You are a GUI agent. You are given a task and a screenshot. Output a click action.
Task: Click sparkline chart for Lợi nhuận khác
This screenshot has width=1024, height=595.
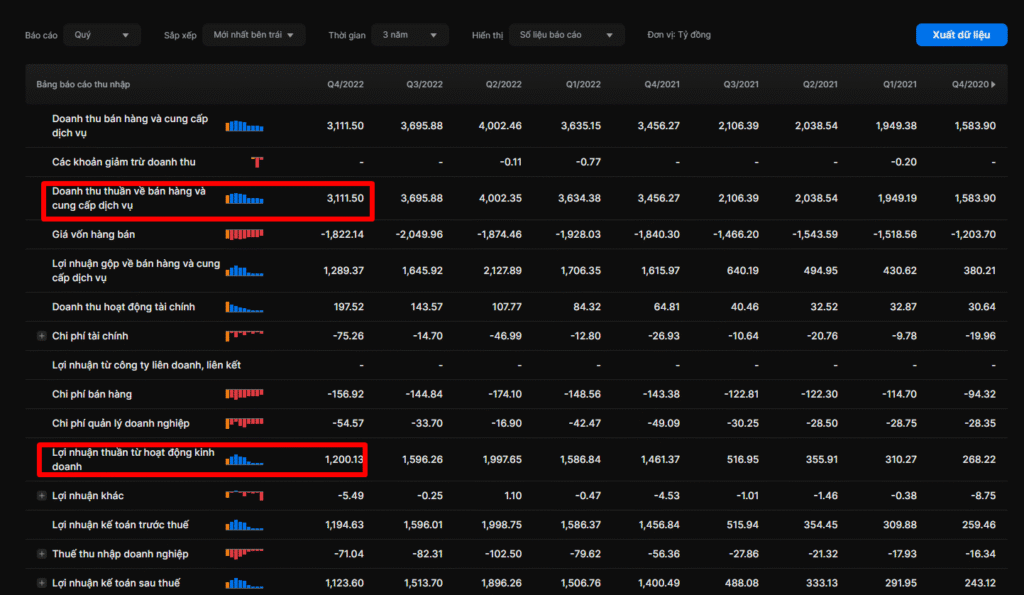[x=244, y=496]
